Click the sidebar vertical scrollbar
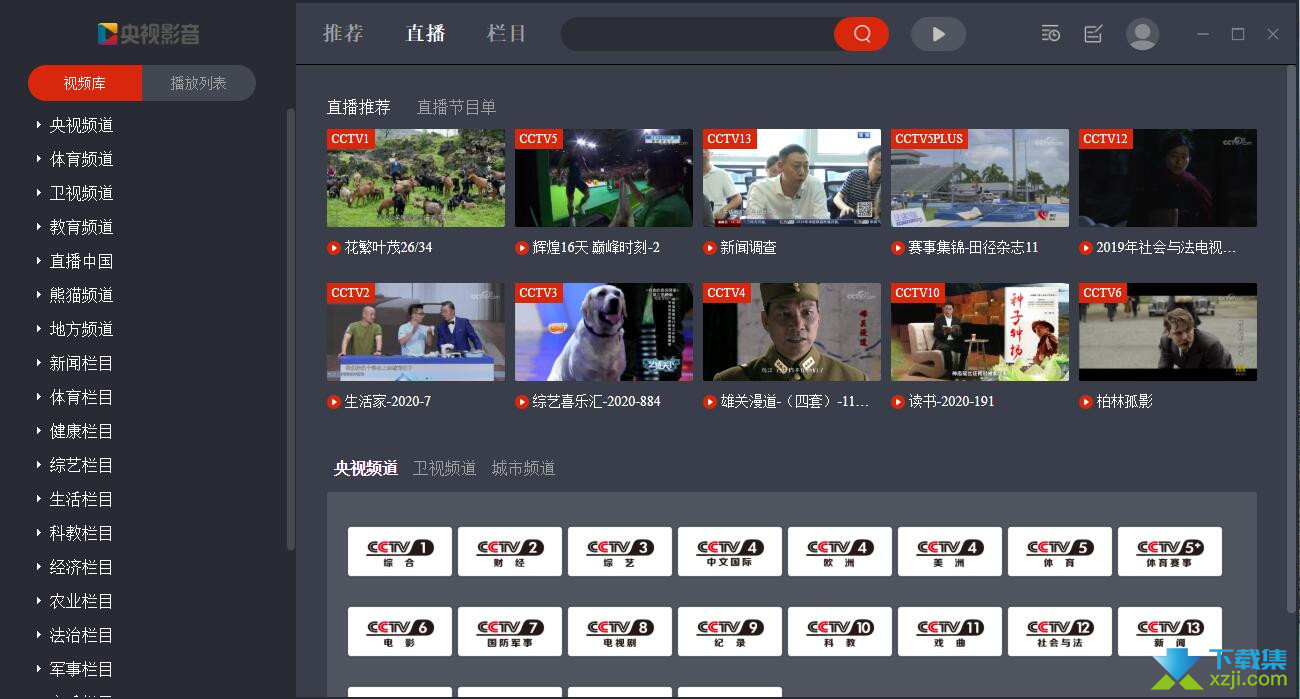1300x699 pixels. [x=291, y=330]
